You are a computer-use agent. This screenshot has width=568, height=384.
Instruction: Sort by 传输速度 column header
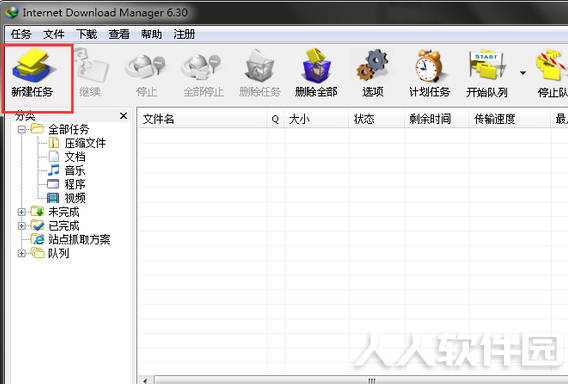click(510, 119)
